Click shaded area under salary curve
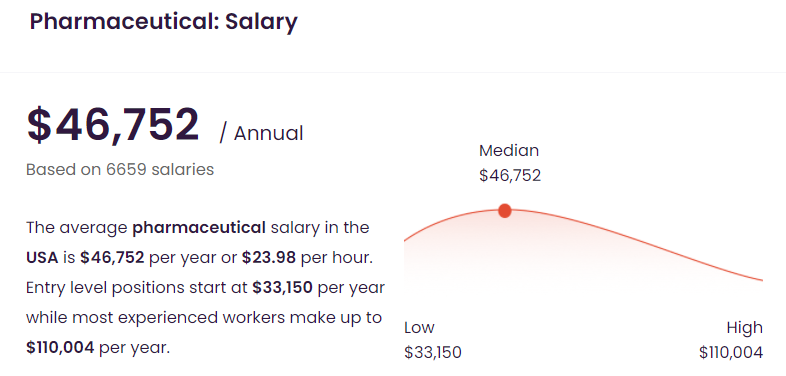 click(x=551, y=251)
